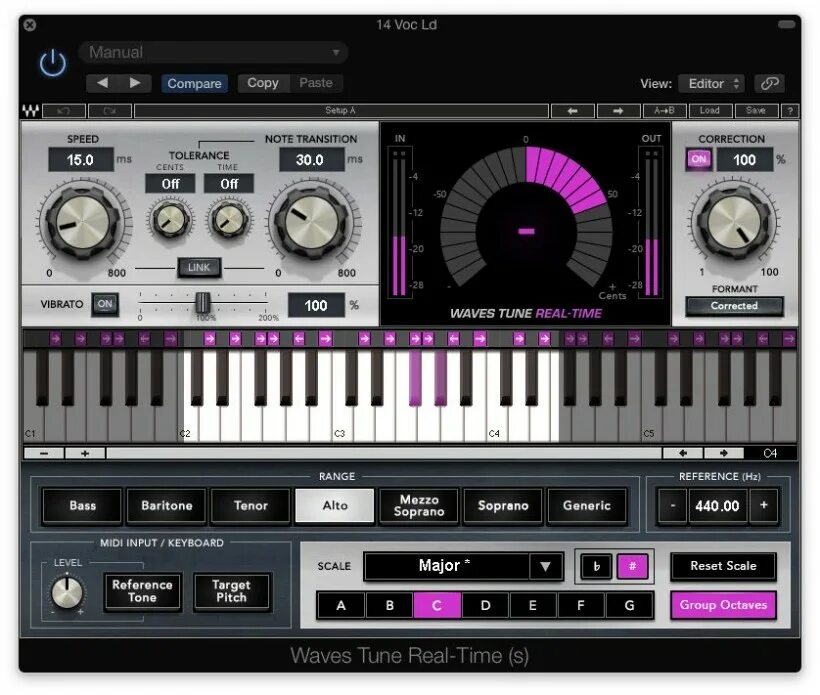Enable Target Pitch keyboard mode

(231, 591)
